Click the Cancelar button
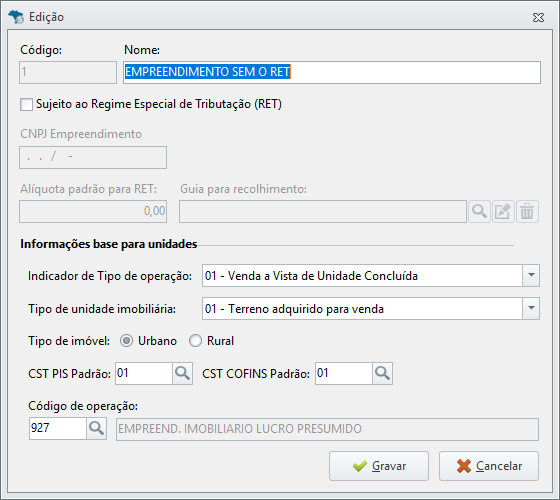The width and height of the screenshot is (560, 500). pos(489,466)
